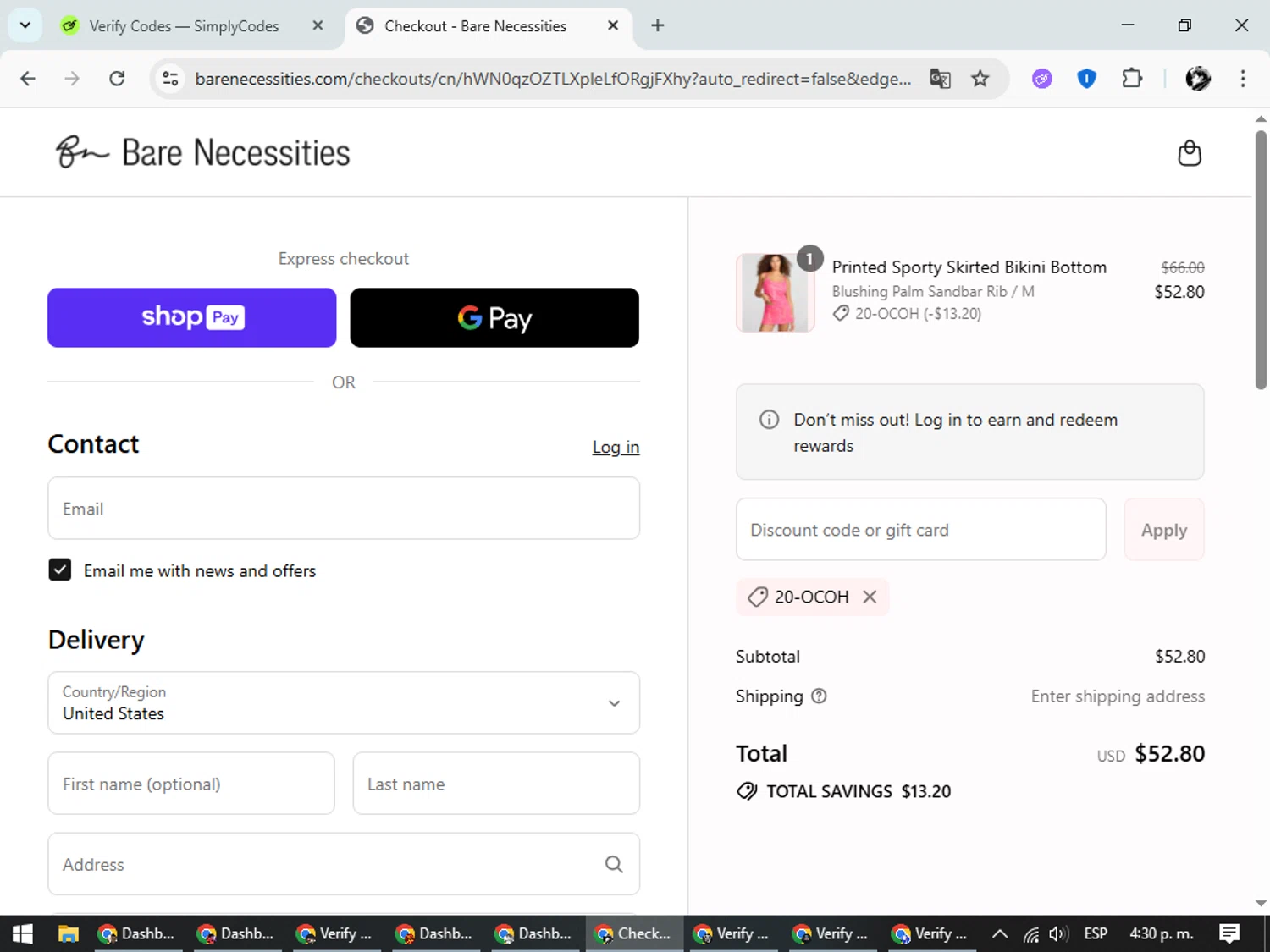
Task: Click the browser forward arrow
Action: pos(72,79)
